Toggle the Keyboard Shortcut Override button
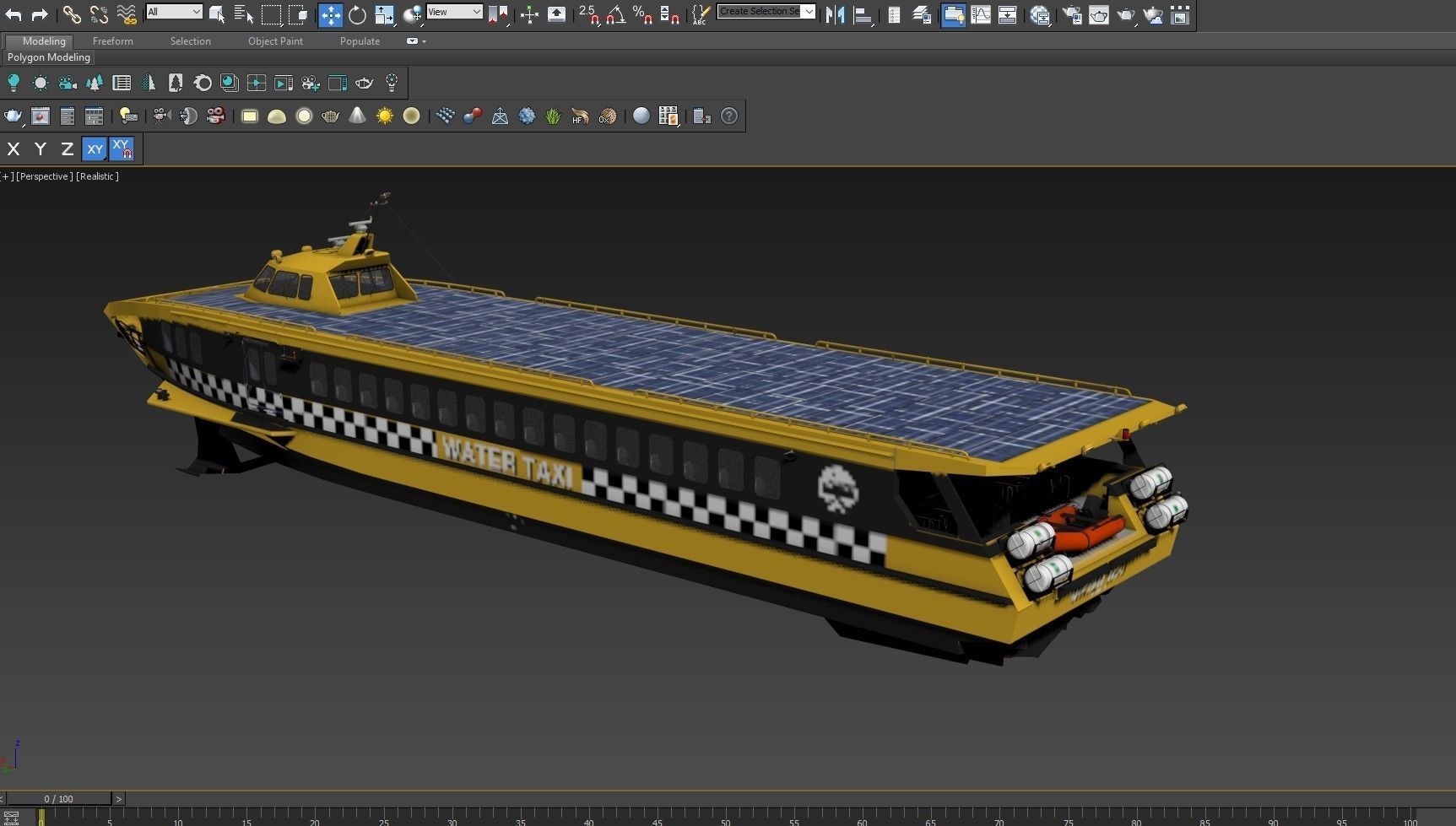Screen dimensions: 1456x826 pyautogui.click(x=556, y=14)
